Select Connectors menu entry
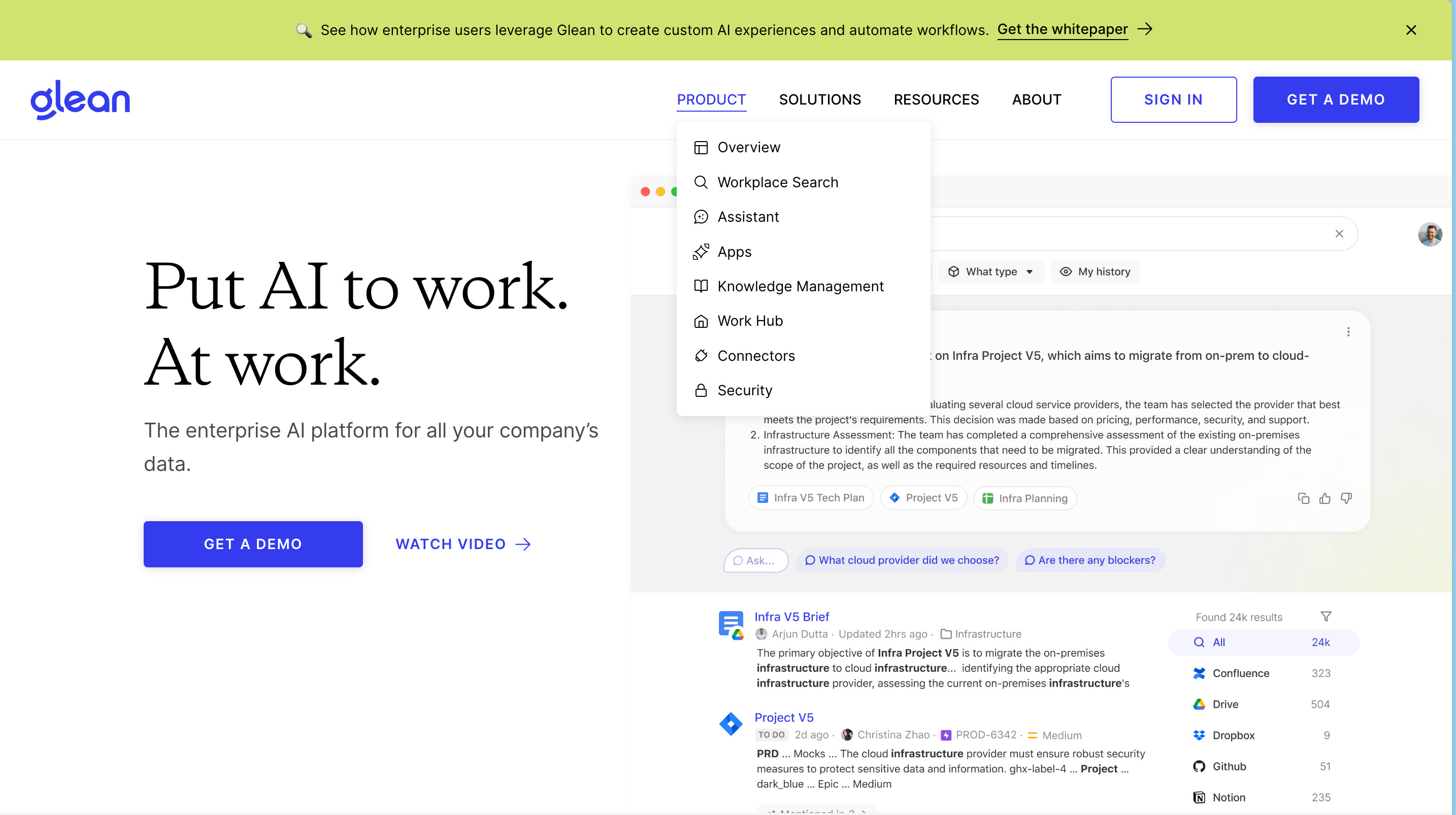 [x=803, y=356]
